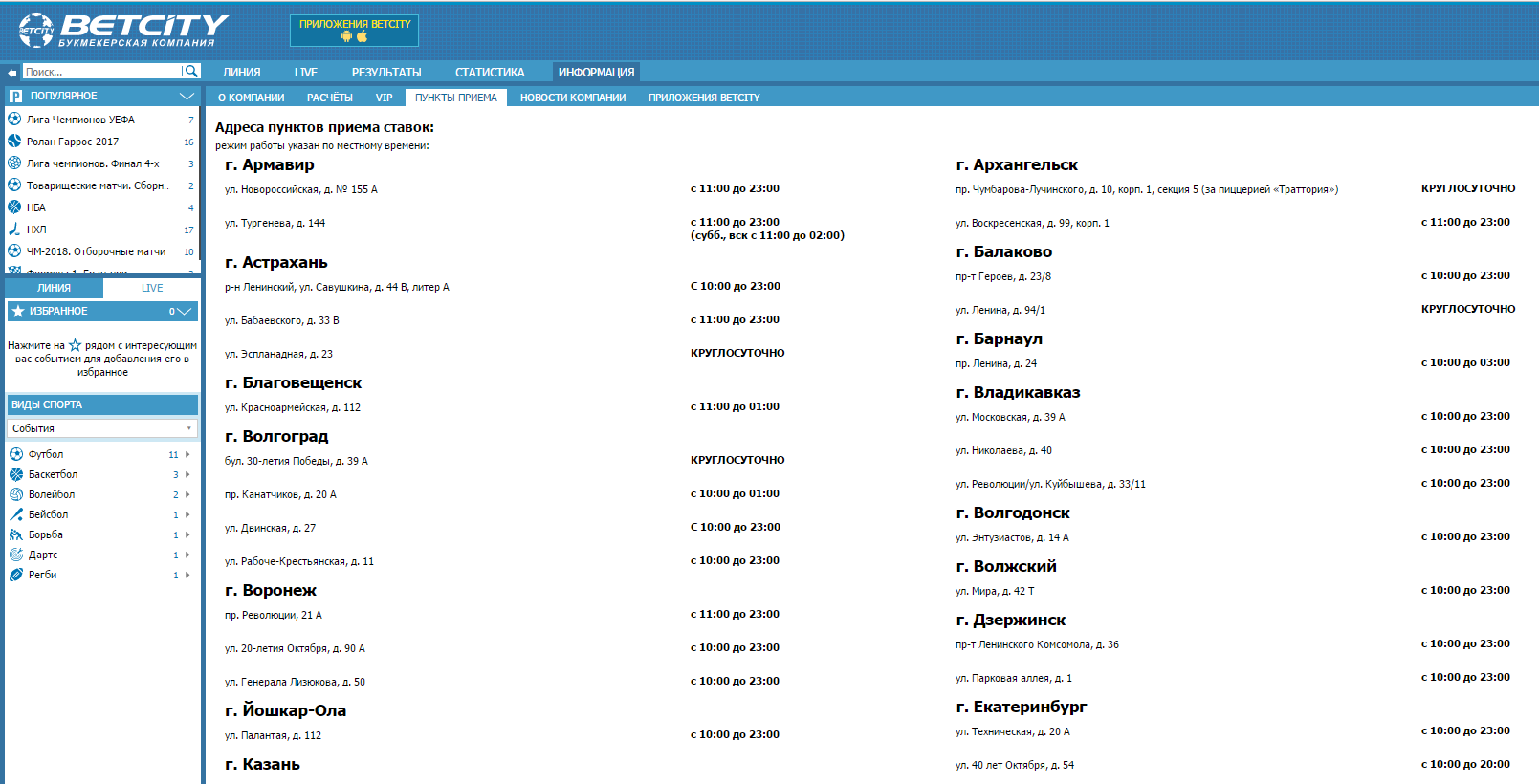The width and height of the screenshot is (1539, 784).
Task: Click the basketball icon beside НБА
Action: [14, 207]
